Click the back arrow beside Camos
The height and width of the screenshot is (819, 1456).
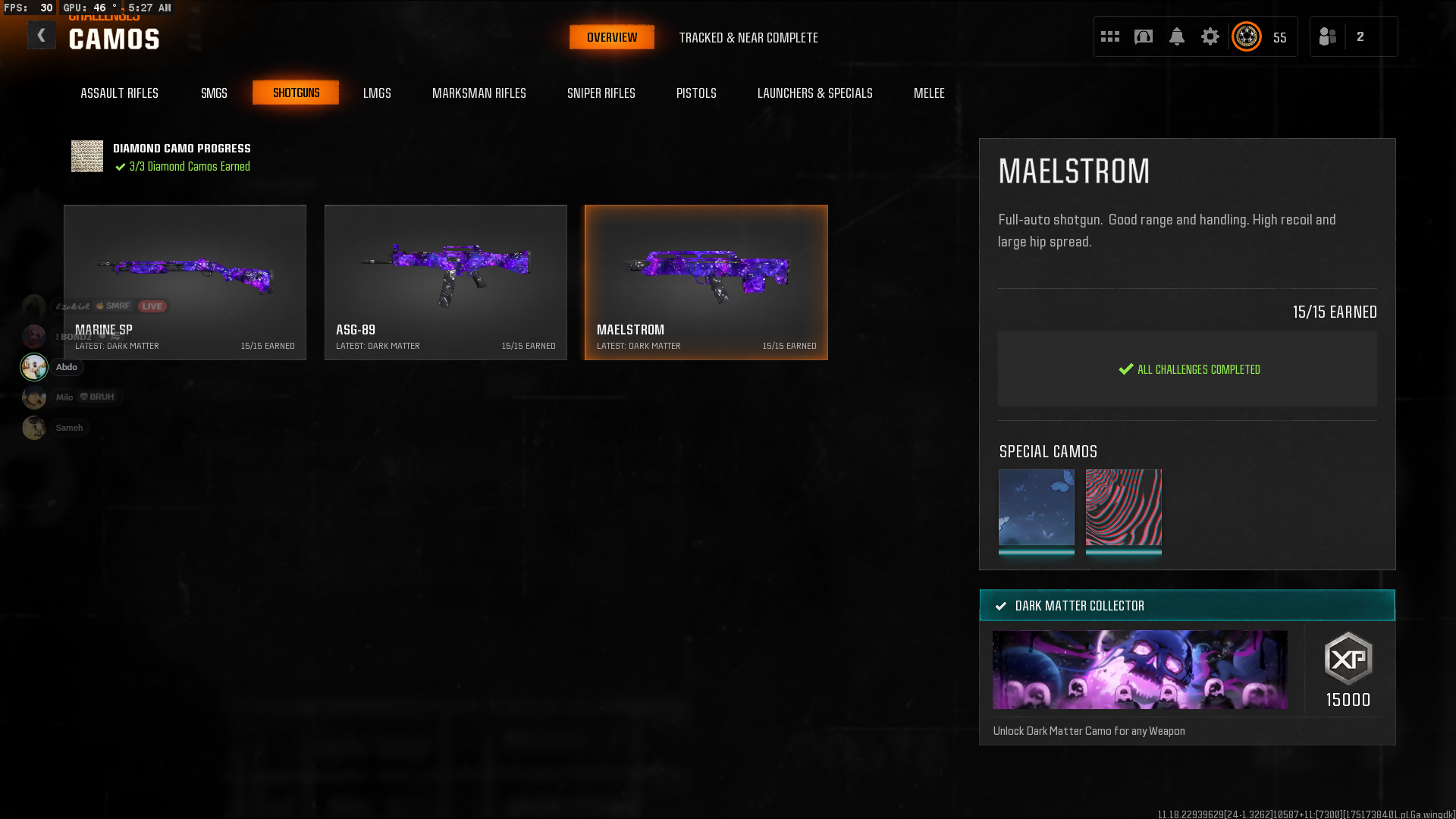[42, 36]
